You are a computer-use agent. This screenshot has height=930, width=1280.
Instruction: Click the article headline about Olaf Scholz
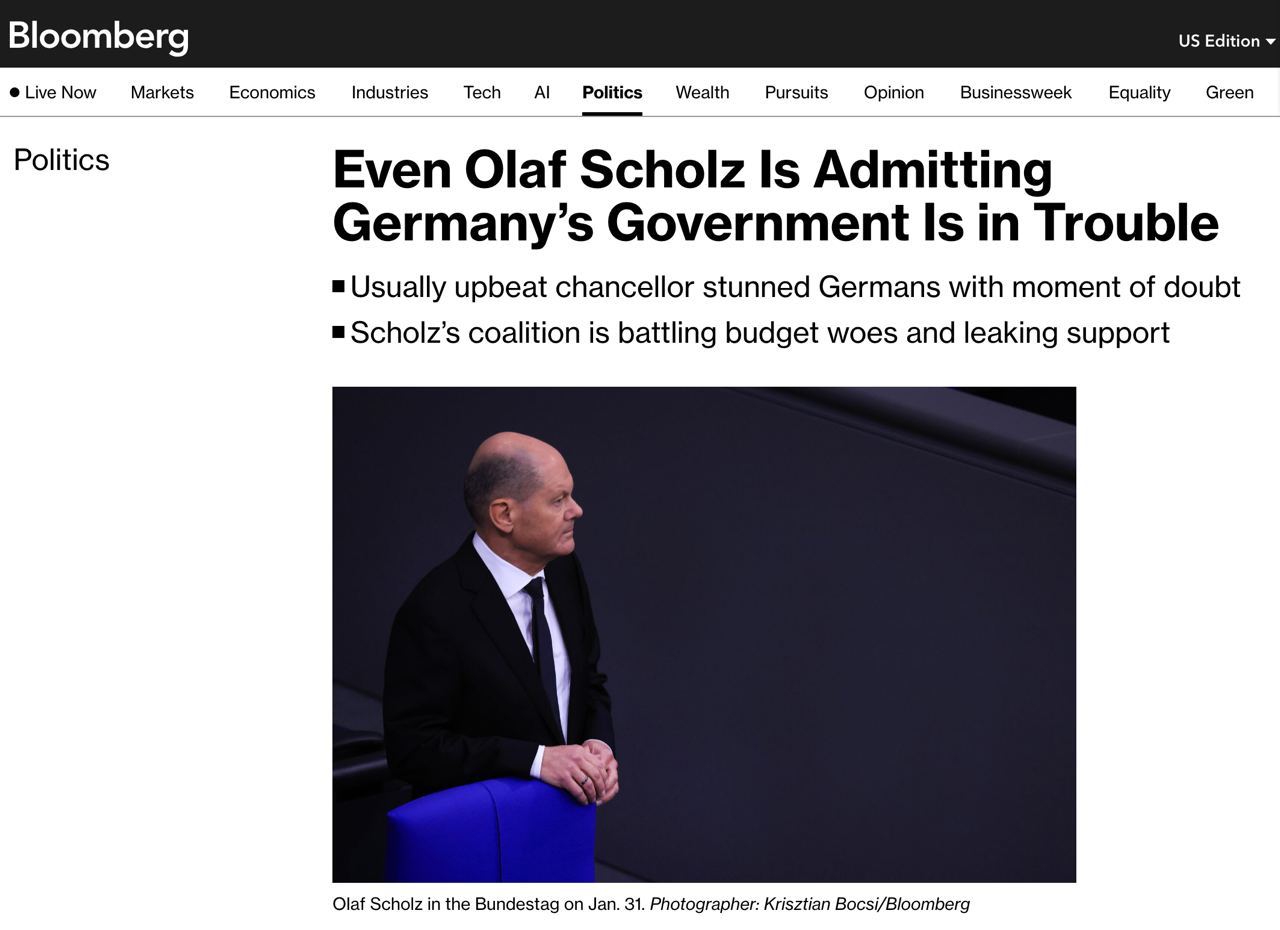coord(775,196)
